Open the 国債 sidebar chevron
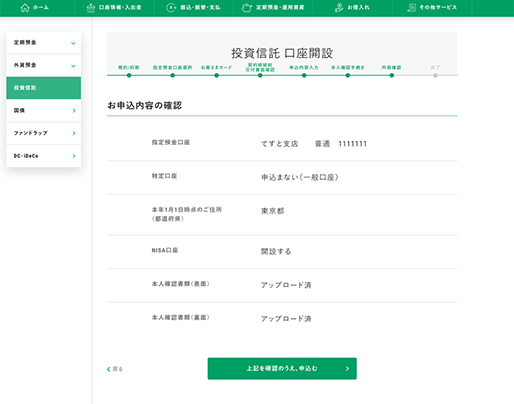This screenshot has height=404, width=514. (x=74, y=110)
